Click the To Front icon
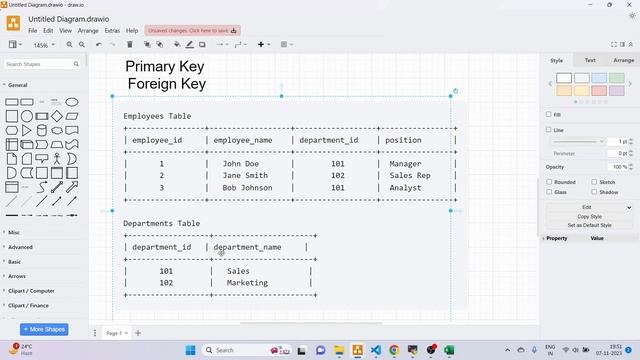 click(x=147, y=44)
